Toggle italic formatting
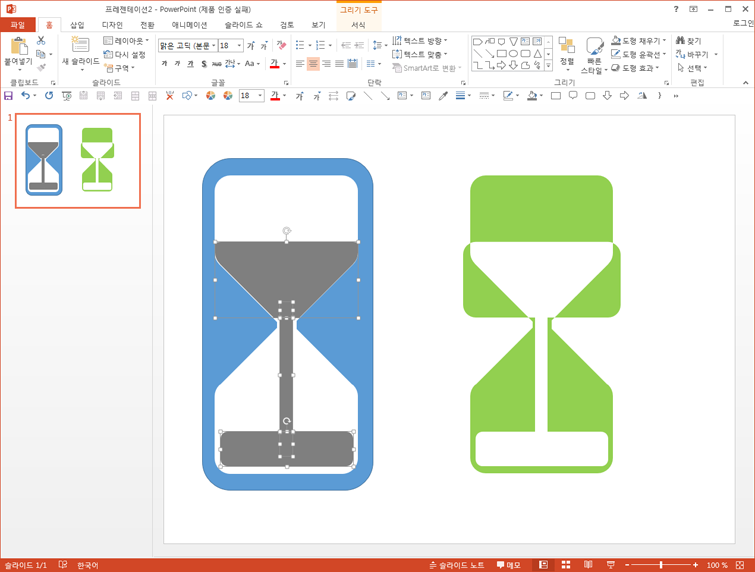This screenshot has height=572, width=755. 177,64
